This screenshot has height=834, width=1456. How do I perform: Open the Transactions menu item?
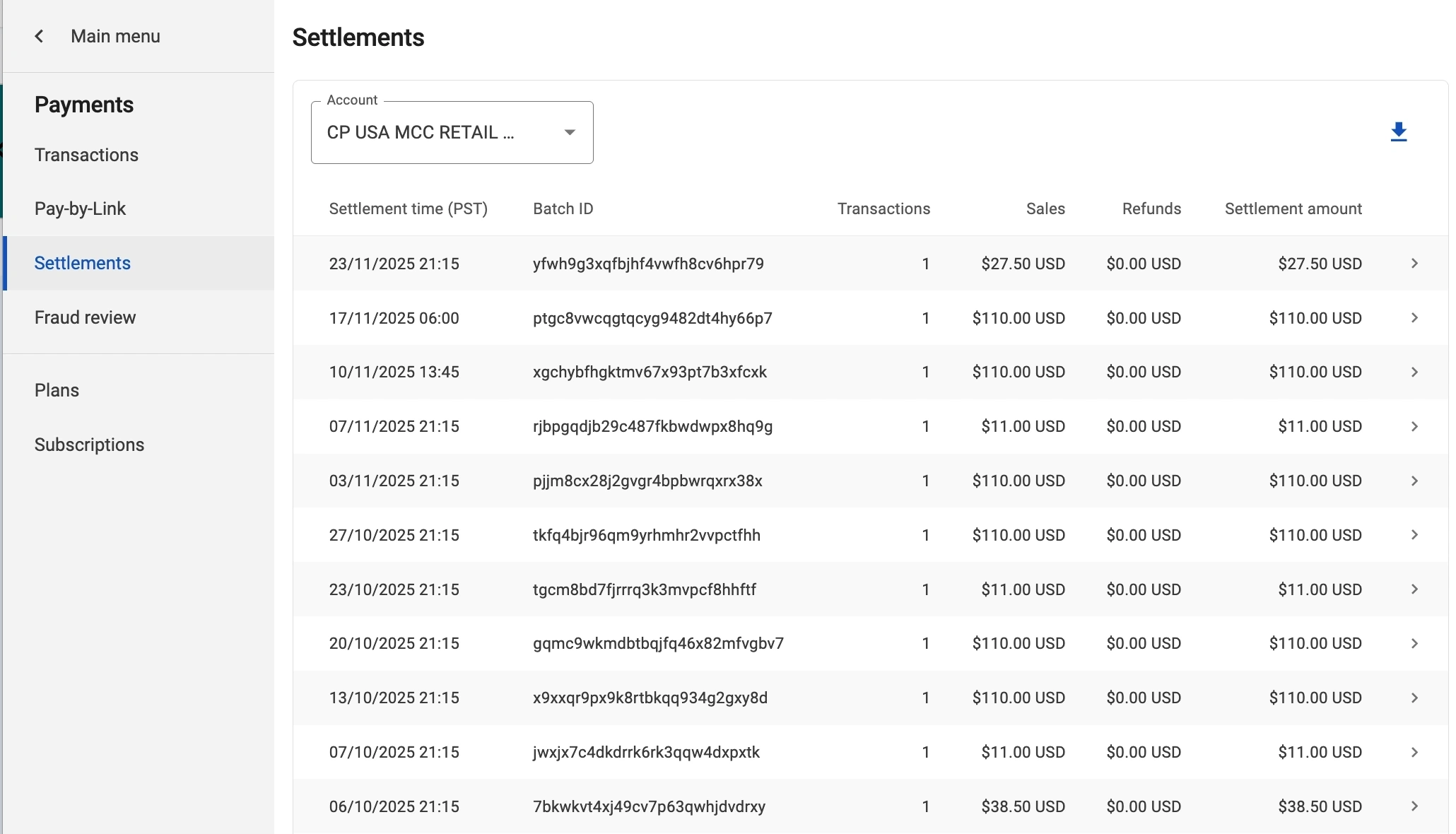point(86,155)
